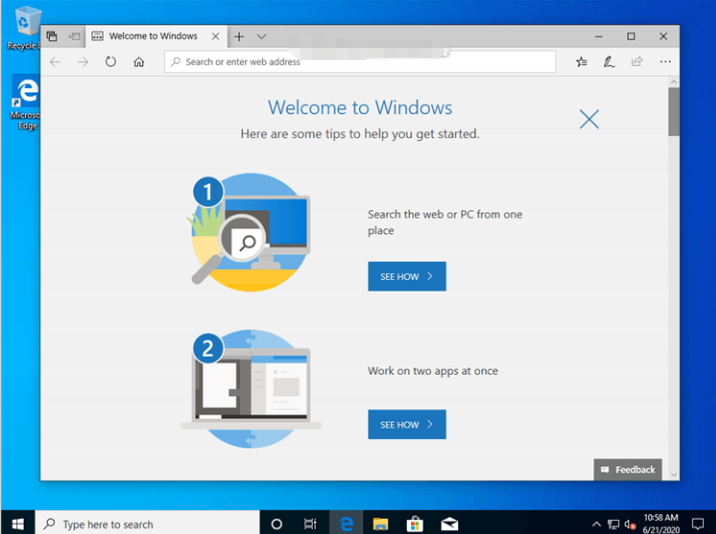Show the tabs you've set aside

[x=52, y=36]
